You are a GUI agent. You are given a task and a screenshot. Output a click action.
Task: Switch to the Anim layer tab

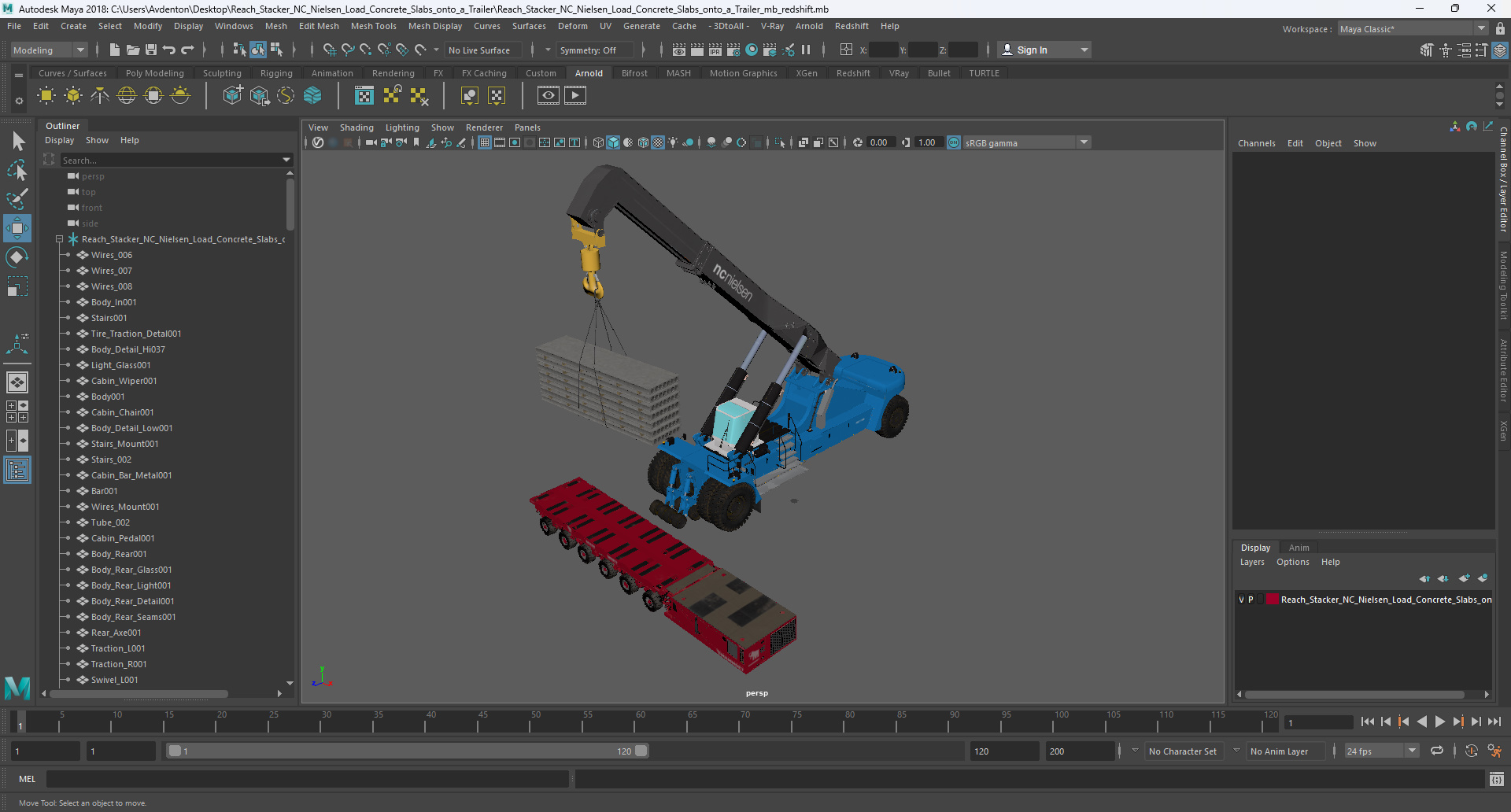coord(1299,548)
